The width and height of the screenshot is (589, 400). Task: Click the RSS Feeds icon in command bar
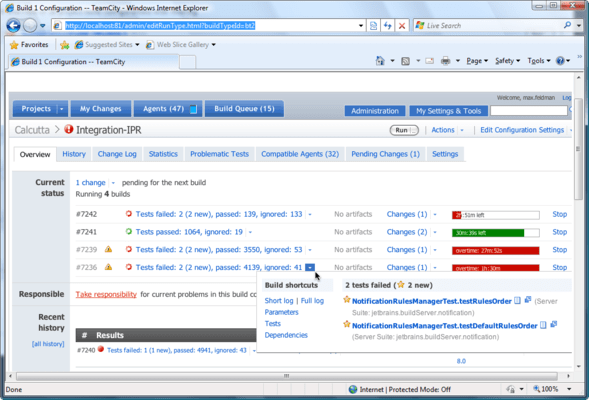pyautogui.click(x=405, y=61)
